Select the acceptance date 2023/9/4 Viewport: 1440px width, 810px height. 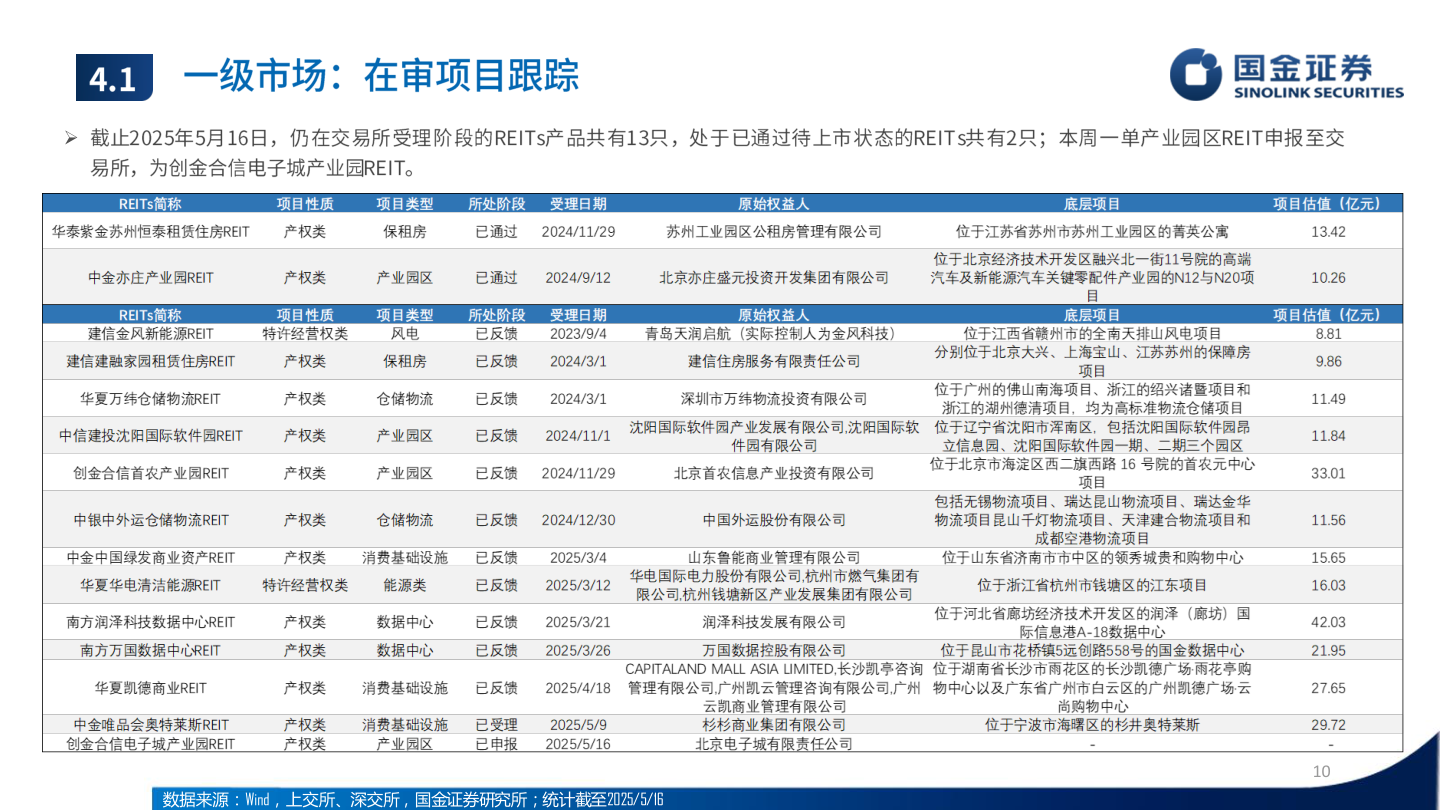[578, 333]
